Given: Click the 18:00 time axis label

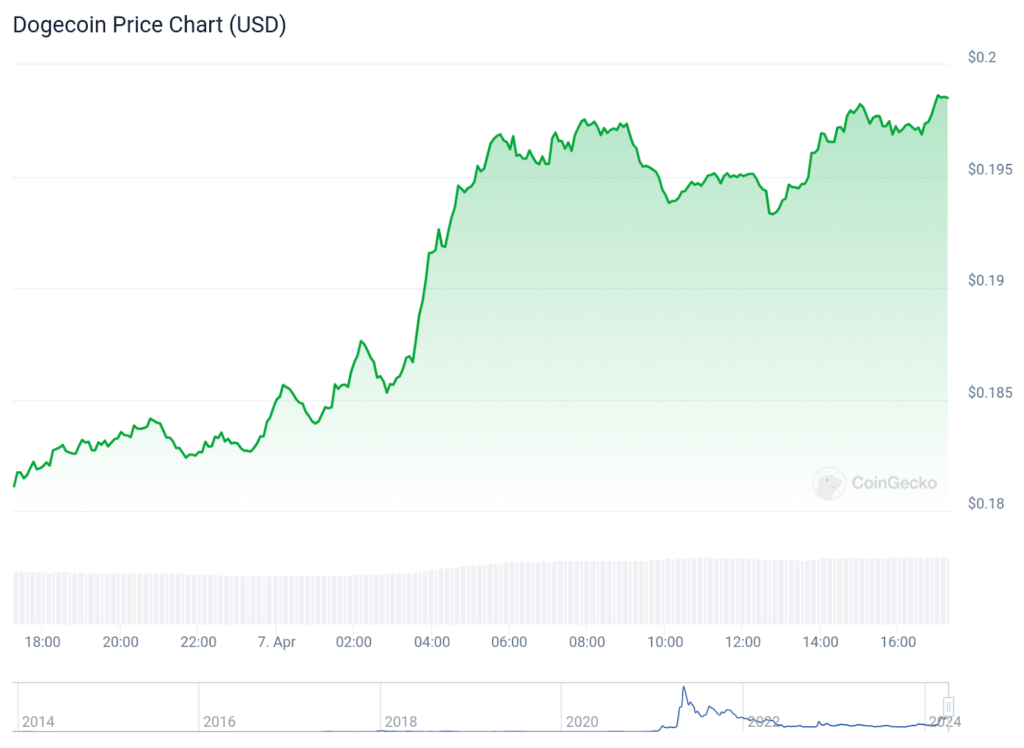Looking at the screenshot, I should pyautogui.click(x=42, y=642).
